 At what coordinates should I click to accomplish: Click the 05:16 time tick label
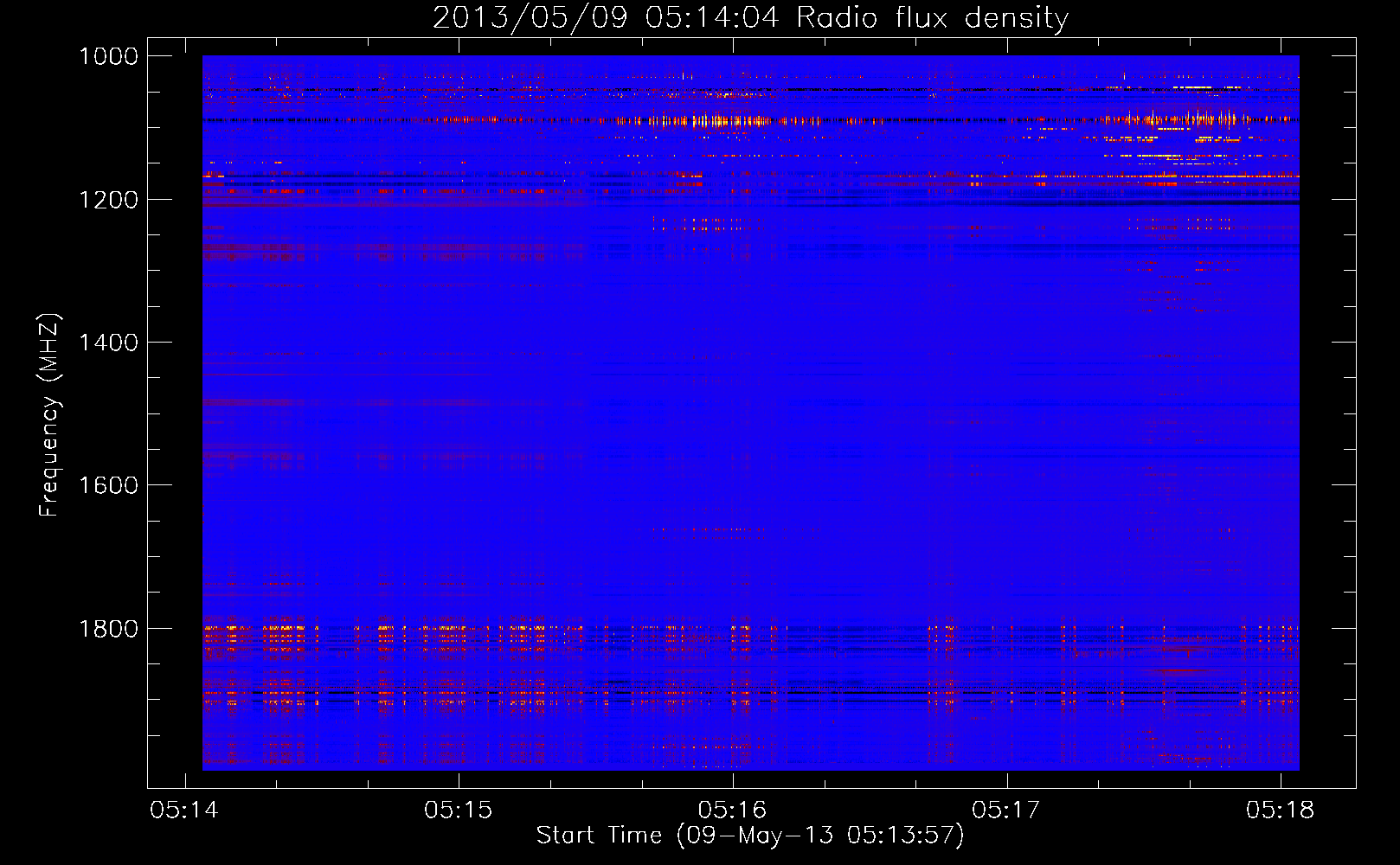733,811
